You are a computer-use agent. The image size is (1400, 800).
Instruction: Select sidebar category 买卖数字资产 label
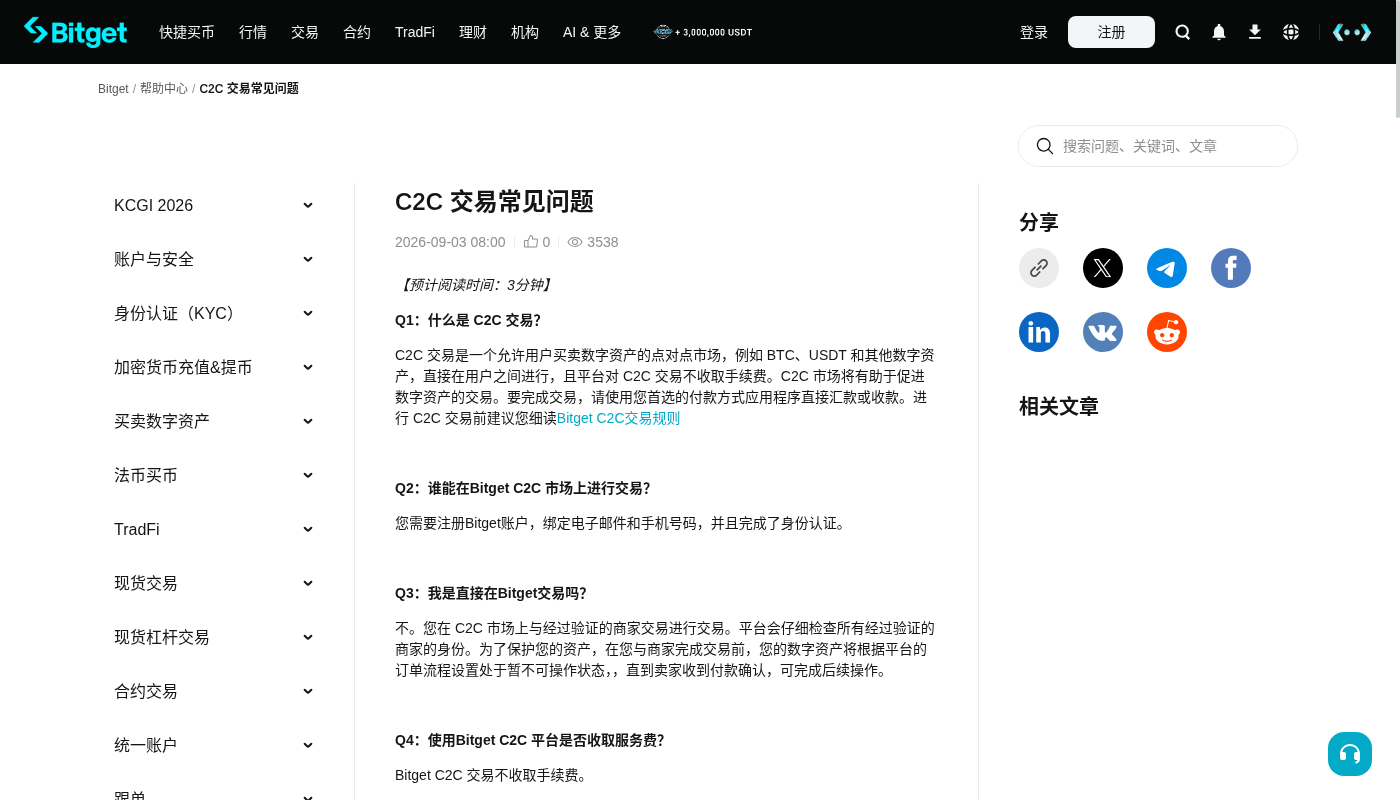click(x=162, y=421)
